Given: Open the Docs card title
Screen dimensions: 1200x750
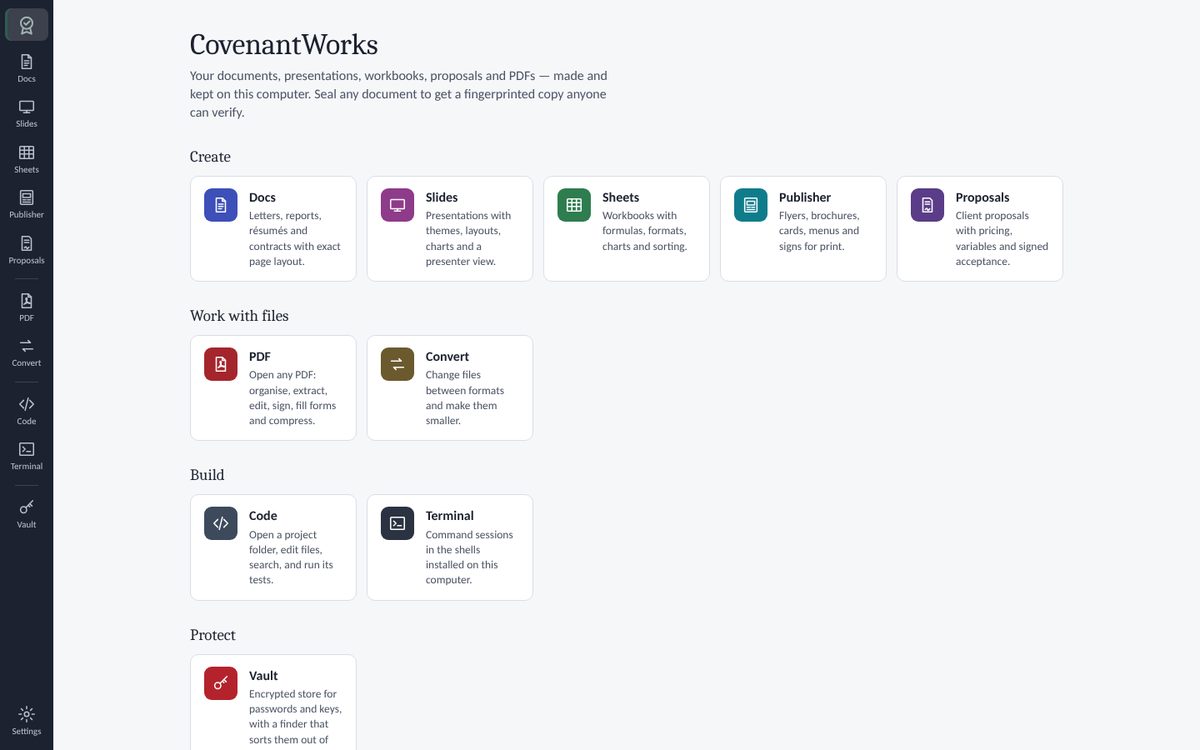Looking at the screenshot, I should point(262,197).
